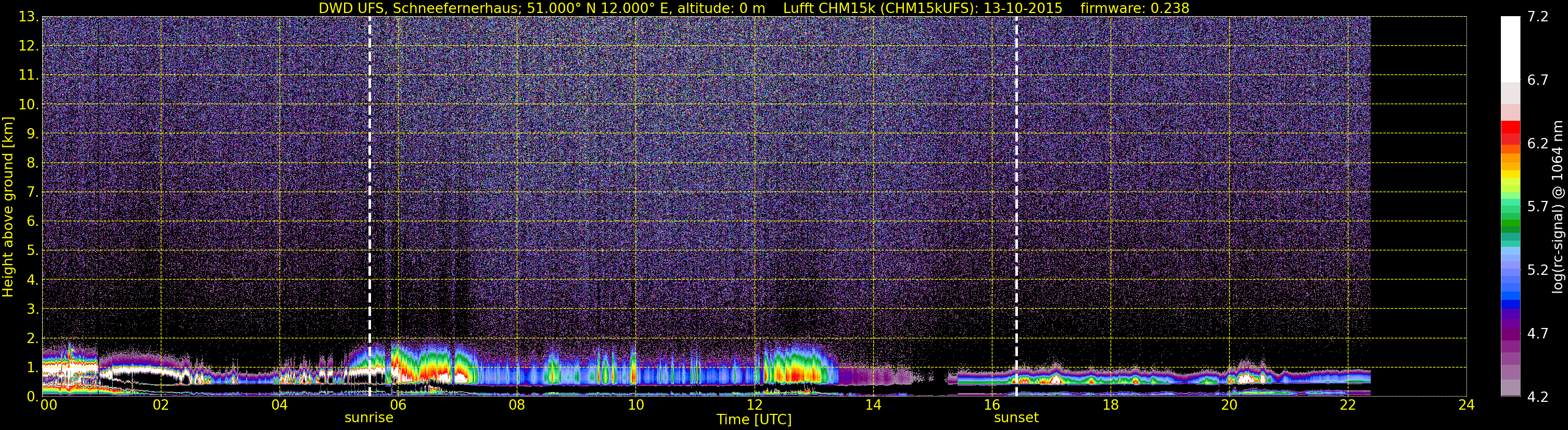Click the time axis tick '16'
The image size is (1568, 430).
pos(991,406)
